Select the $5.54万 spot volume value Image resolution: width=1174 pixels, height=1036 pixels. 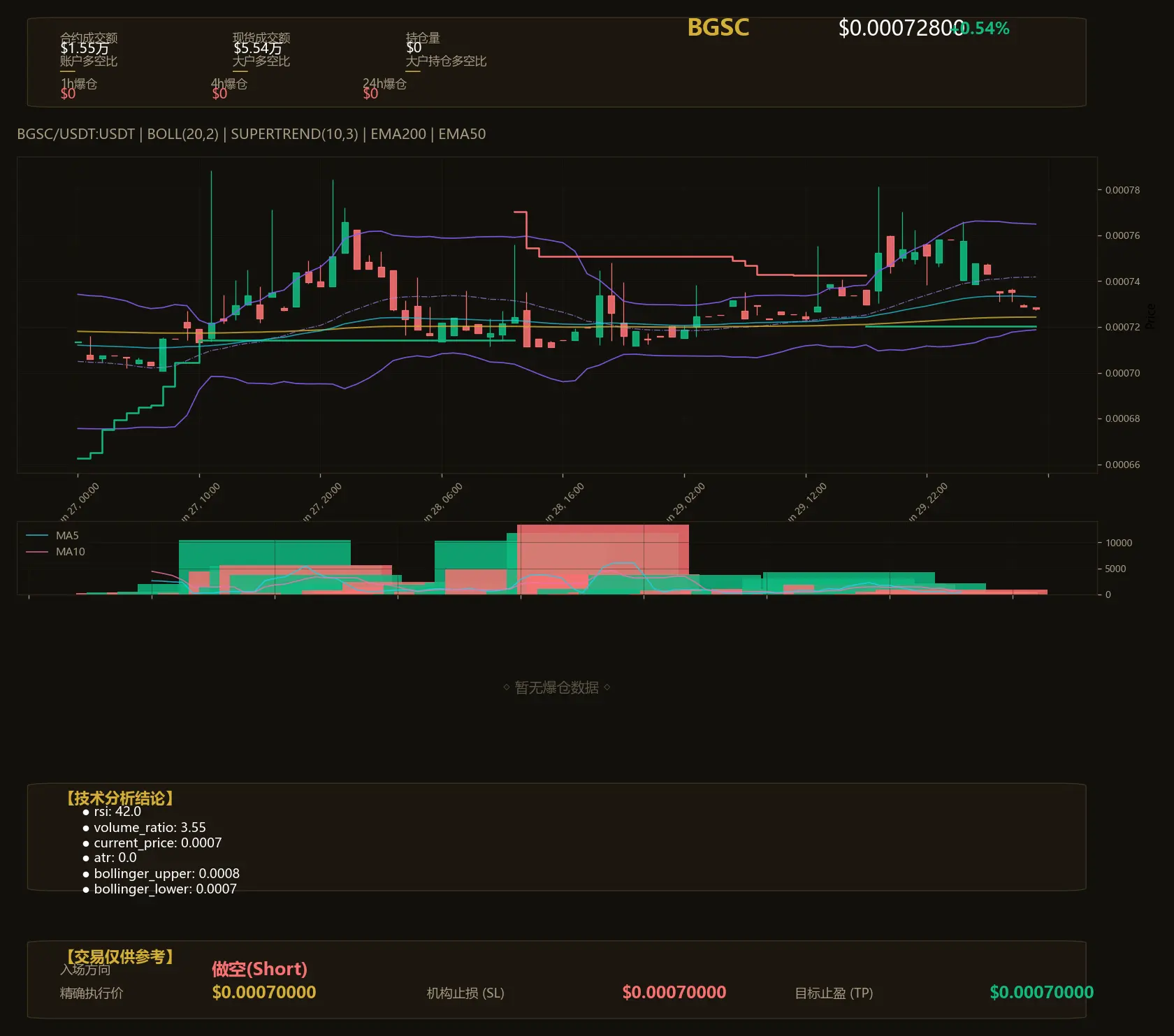tap(258, 48)
